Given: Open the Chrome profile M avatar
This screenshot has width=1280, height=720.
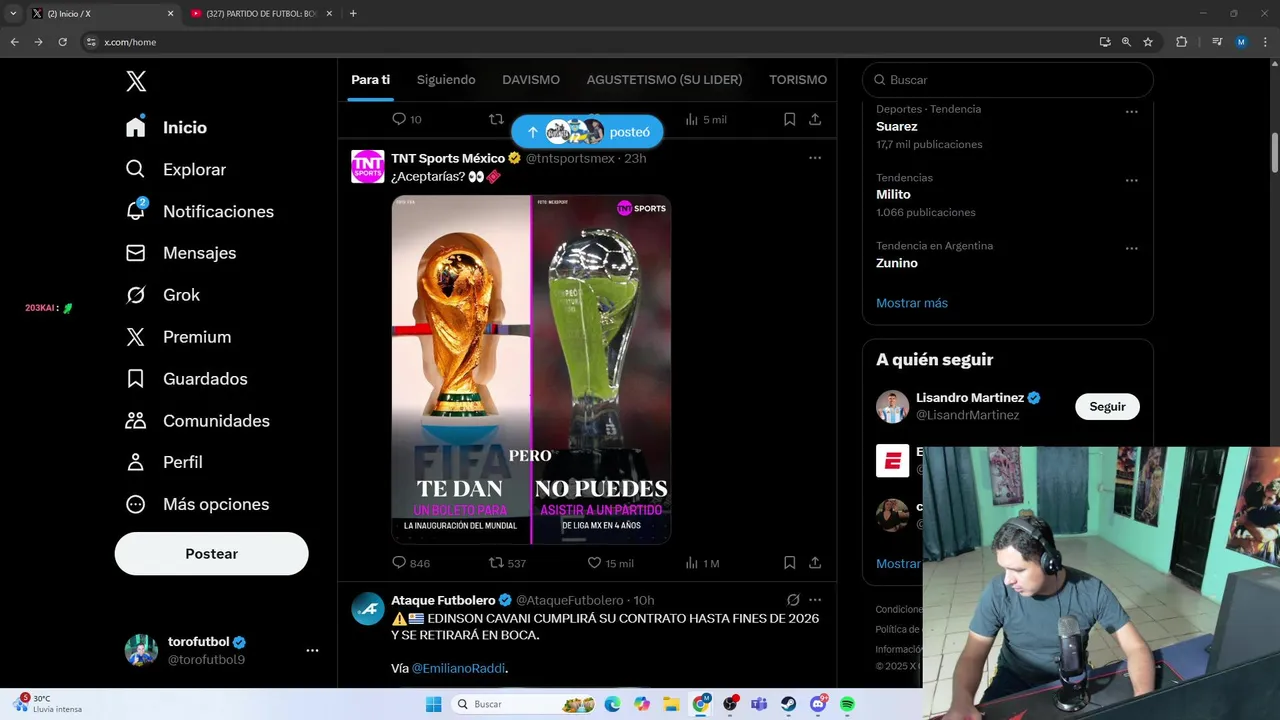Looking at the screenshot, I should [1241, 42].
